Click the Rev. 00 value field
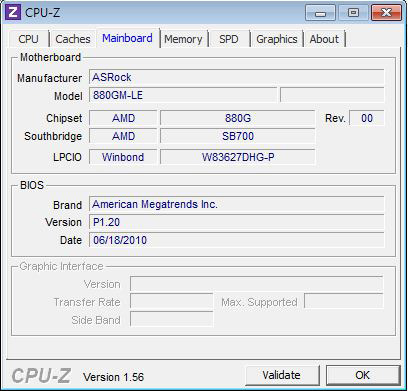This screenshot has height=391, width=408. [x=367, y=118]
